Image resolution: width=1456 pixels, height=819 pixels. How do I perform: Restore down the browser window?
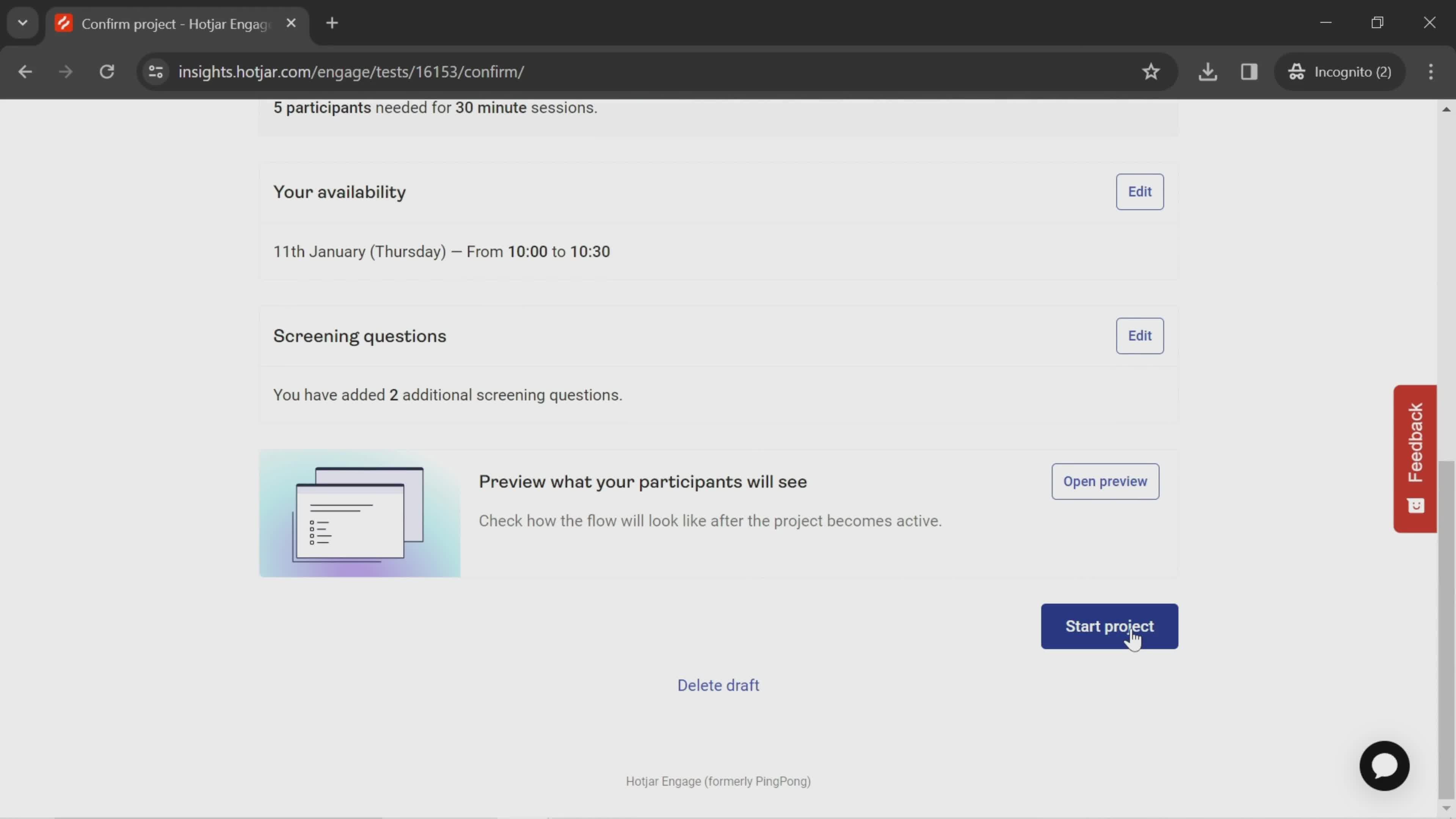[1378, 23]
